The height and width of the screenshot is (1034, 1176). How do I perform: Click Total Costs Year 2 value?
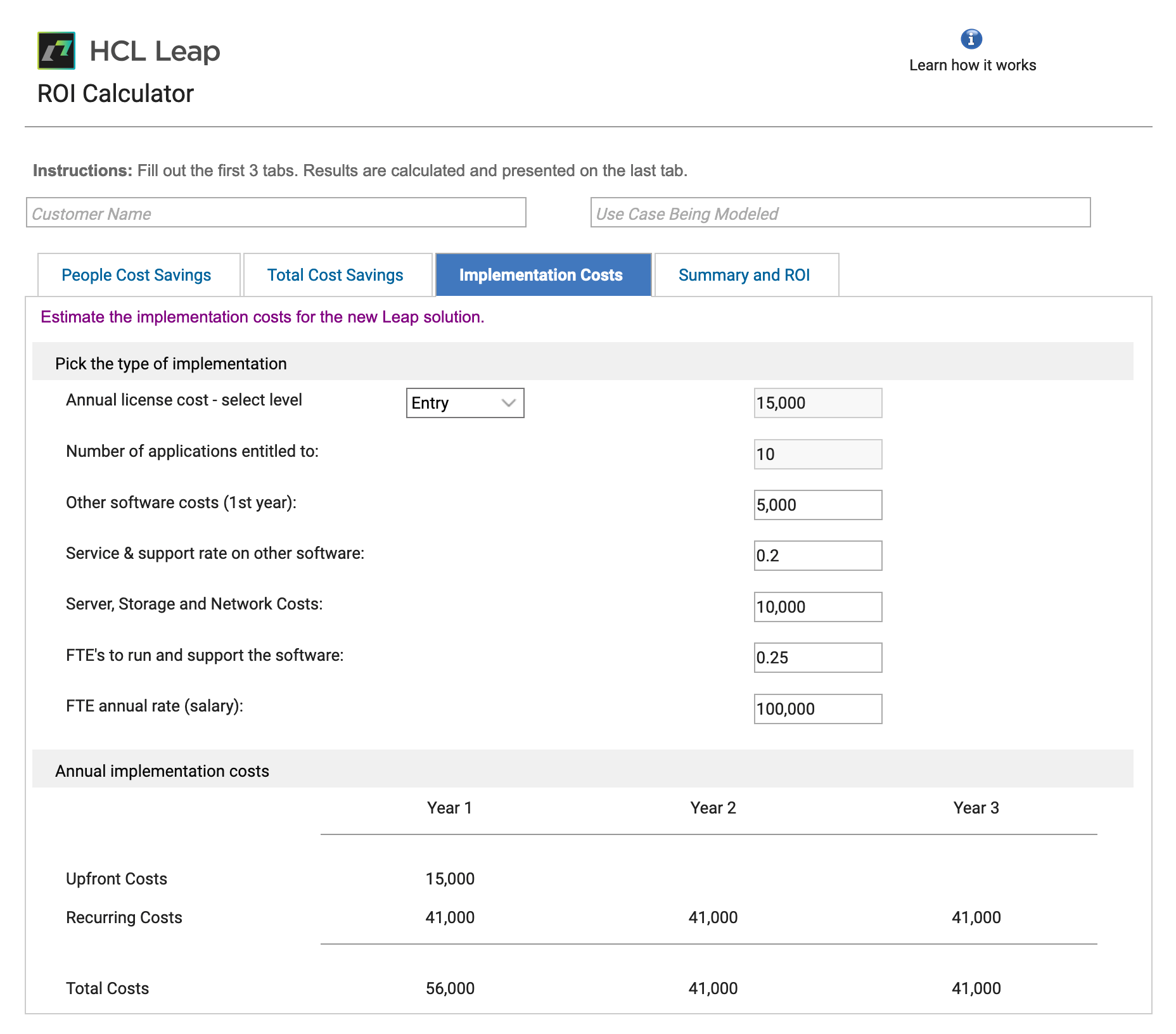tap(713, 988)
